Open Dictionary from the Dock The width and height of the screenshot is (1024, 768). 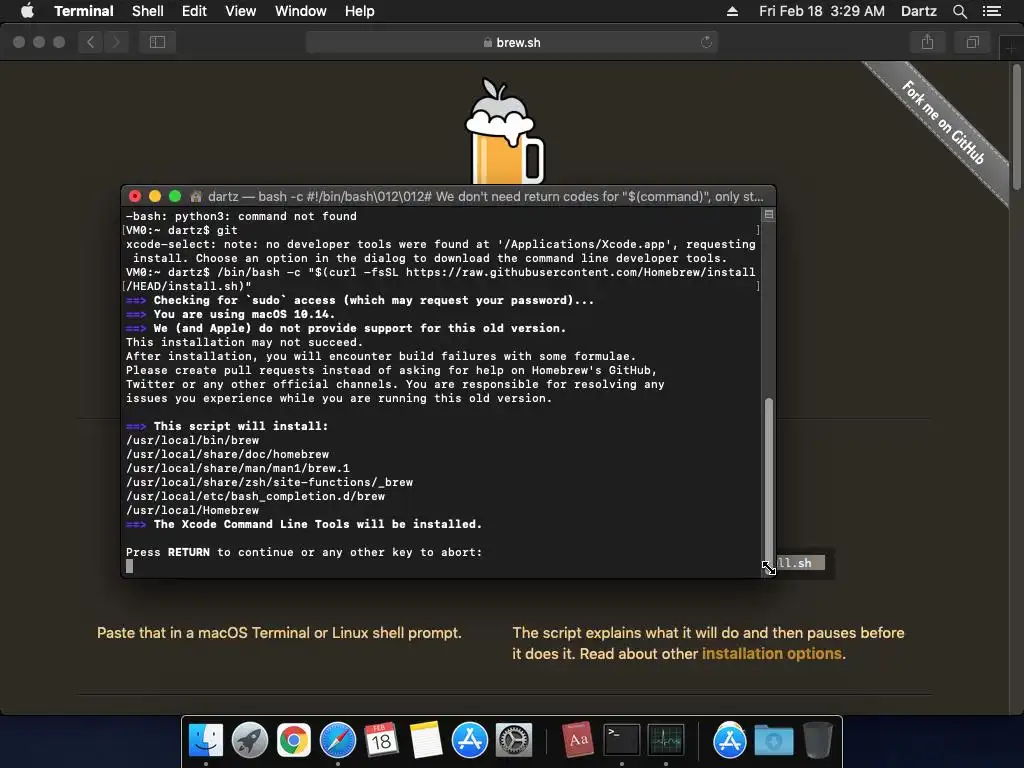click(x=578, y=741)
